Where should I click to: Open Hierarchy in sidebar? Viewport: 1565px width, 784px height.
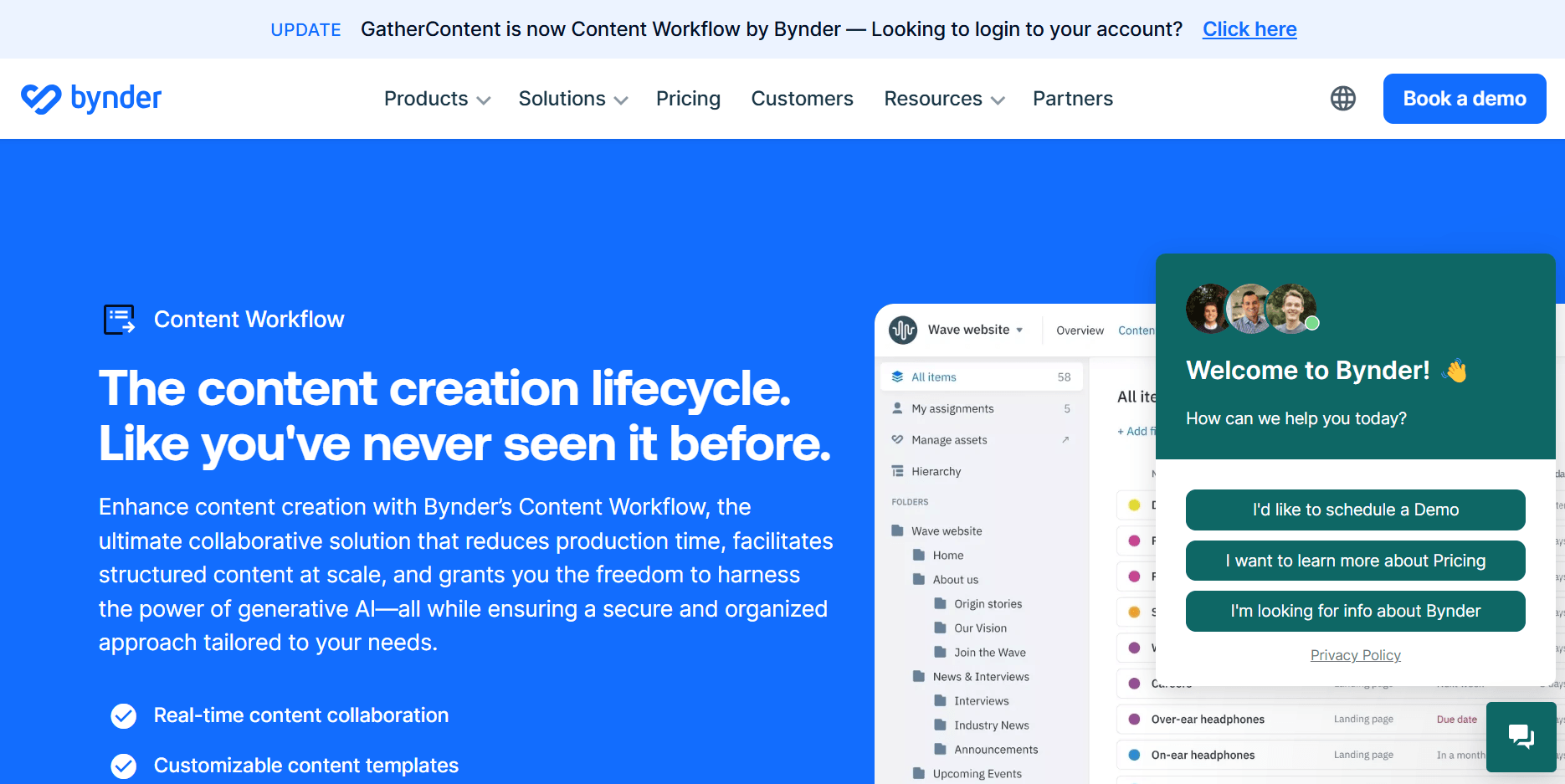click(x=982, y=472)
